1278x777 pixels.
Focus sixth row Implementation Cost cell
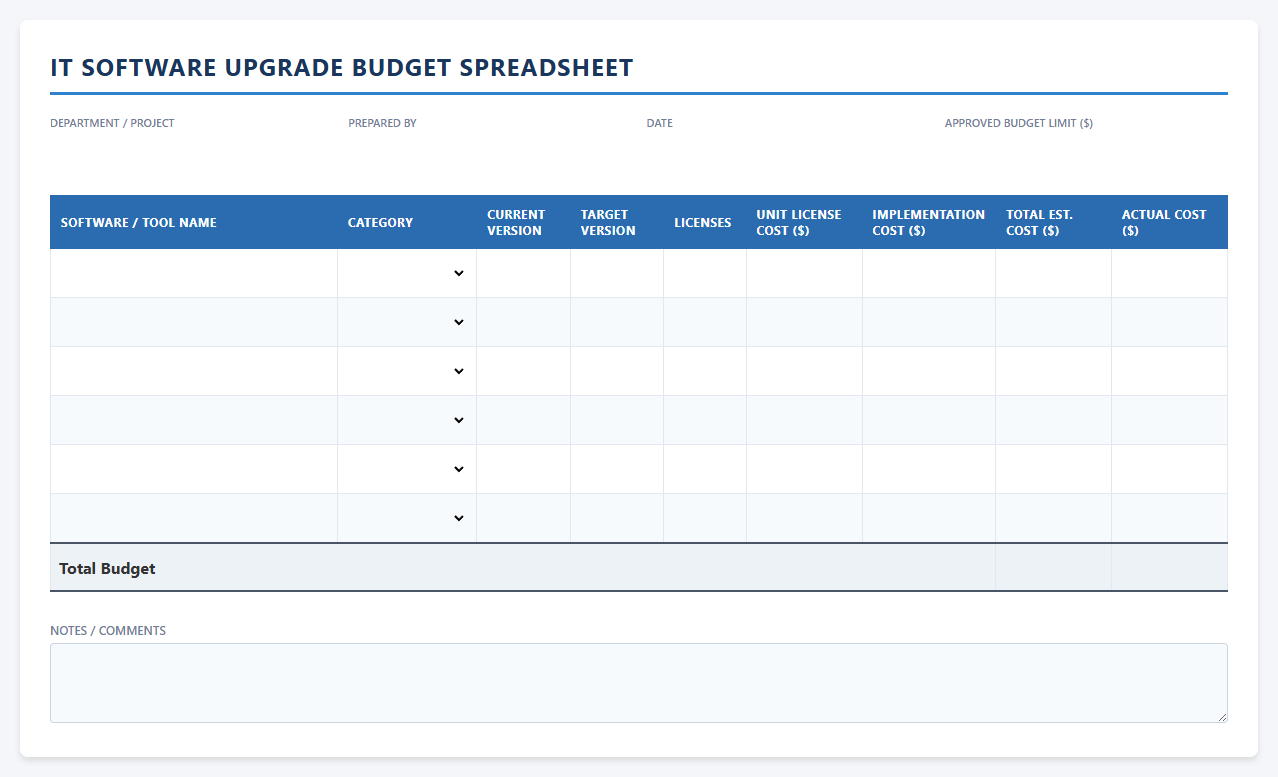929,518
